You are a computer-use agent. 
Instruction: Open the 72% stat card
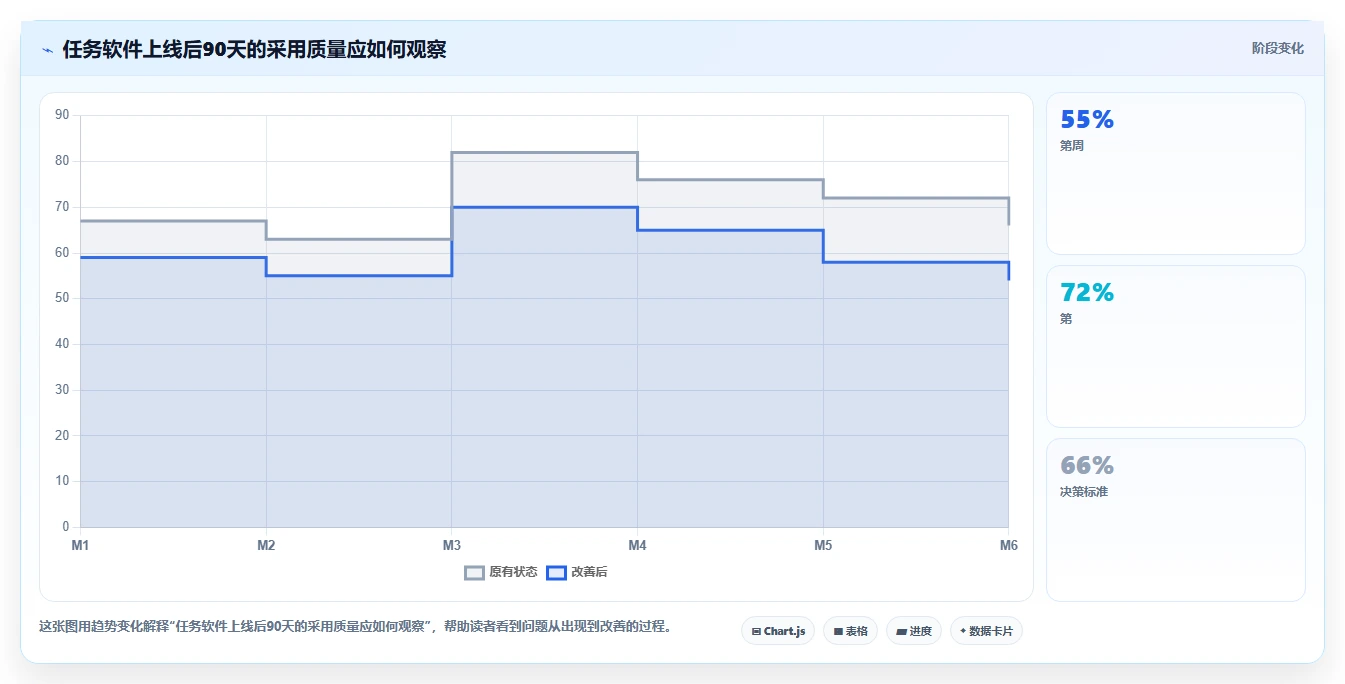(x=1176, y=346)
